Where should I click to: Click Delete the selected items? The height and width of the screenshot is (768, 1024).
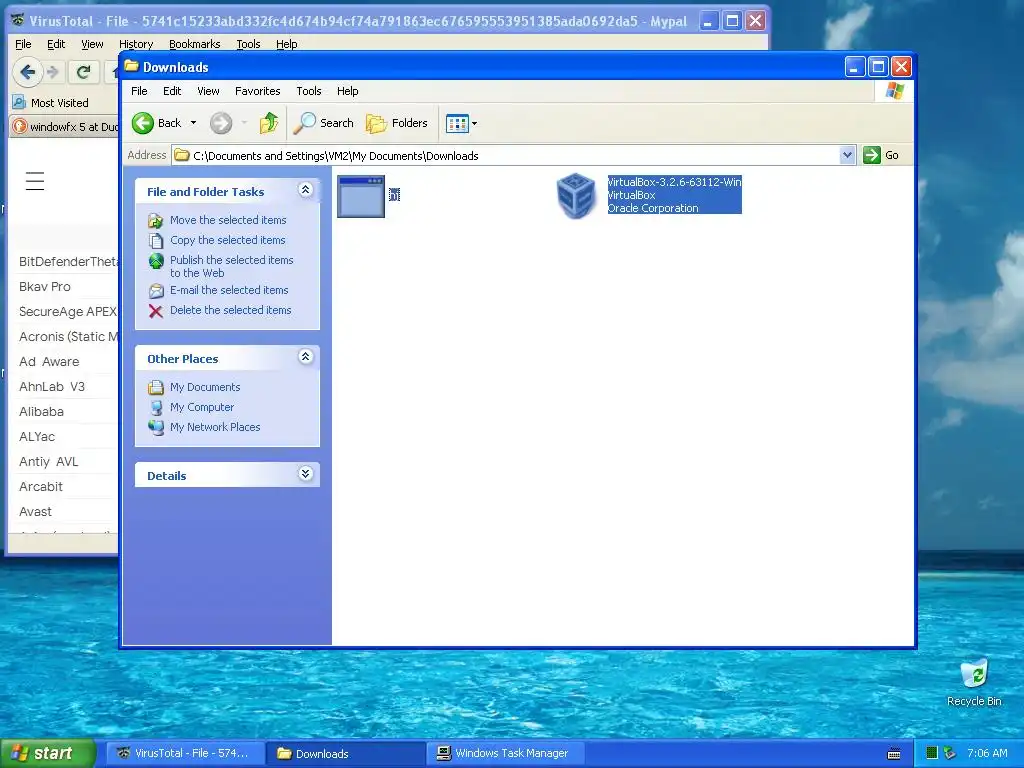coord(231,310)
